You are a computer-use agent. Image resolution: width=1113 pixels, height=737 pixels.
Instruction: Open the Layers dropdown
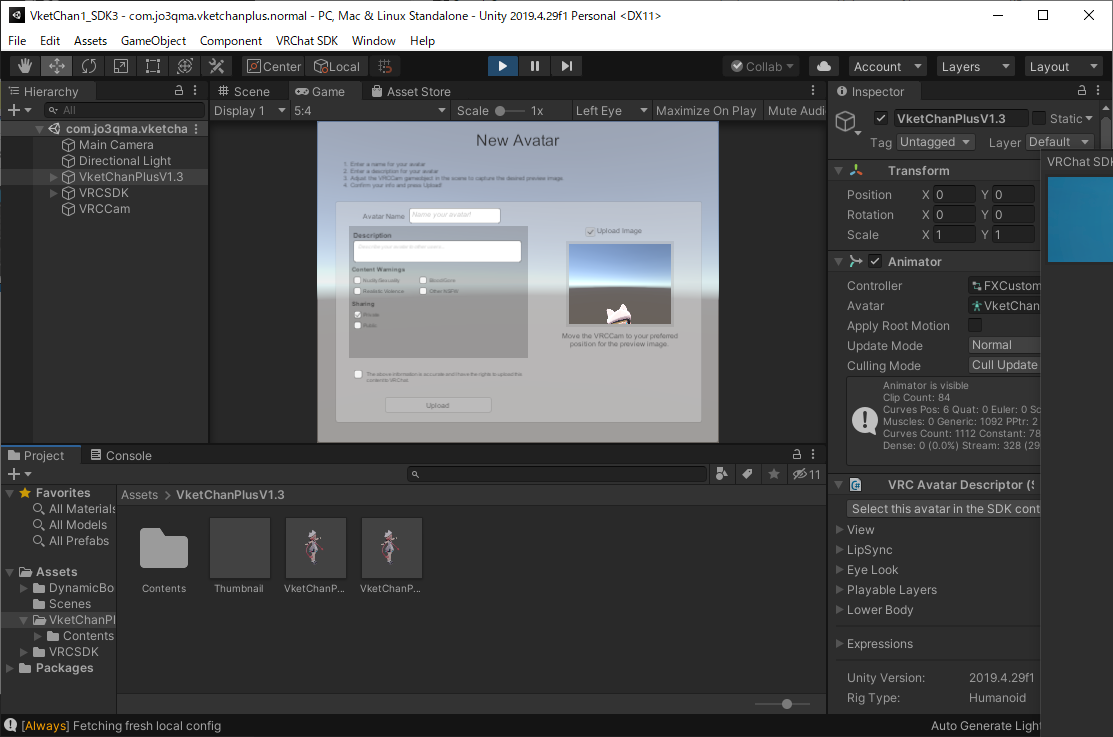(975, 66)
